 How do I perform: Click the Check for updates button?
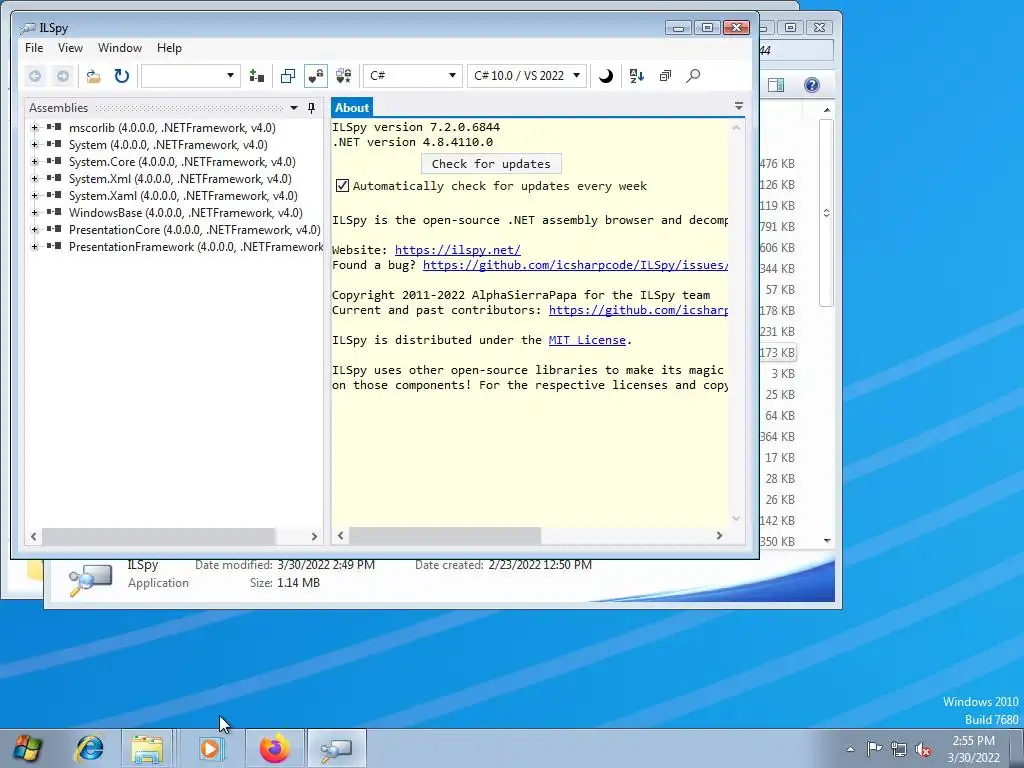point(491,164)
